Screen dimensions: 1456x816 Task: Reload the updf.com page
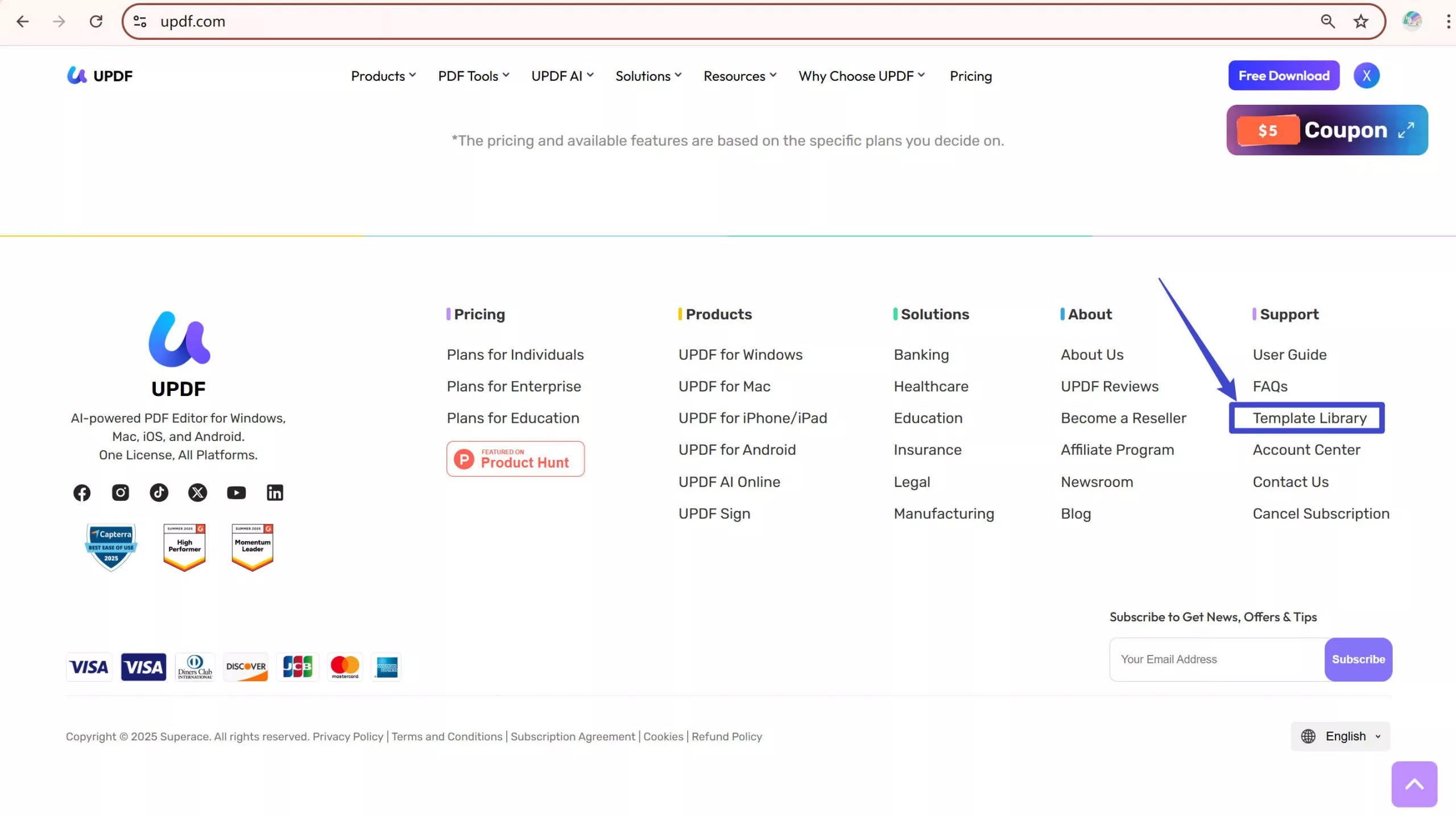click(96, 22)
